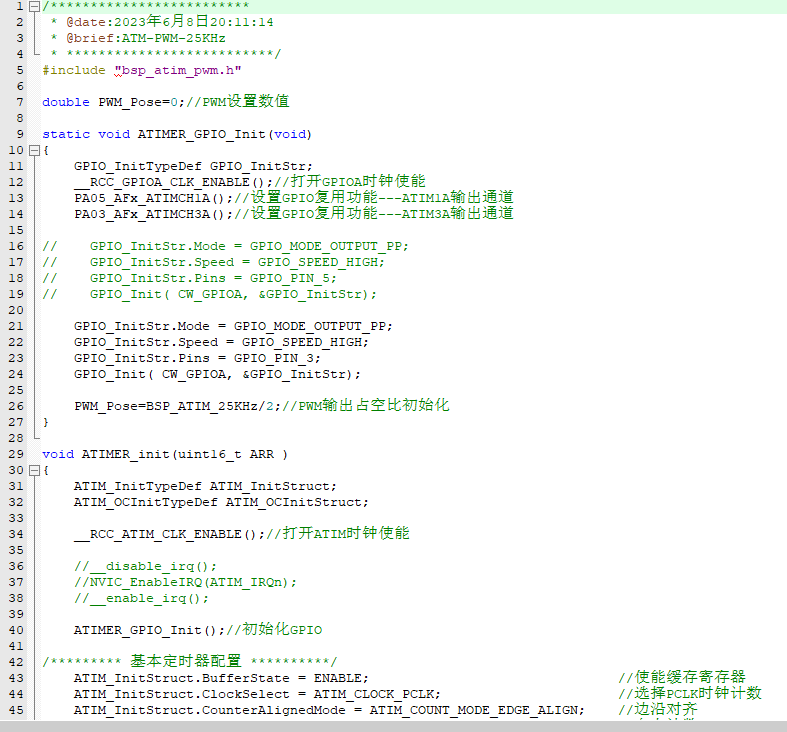Image resolution: width=787 pixels, height=732 pixels.
Task: Click __RCC_ATIM_CLK_ENABLE() call
Action: coord(166,534)
